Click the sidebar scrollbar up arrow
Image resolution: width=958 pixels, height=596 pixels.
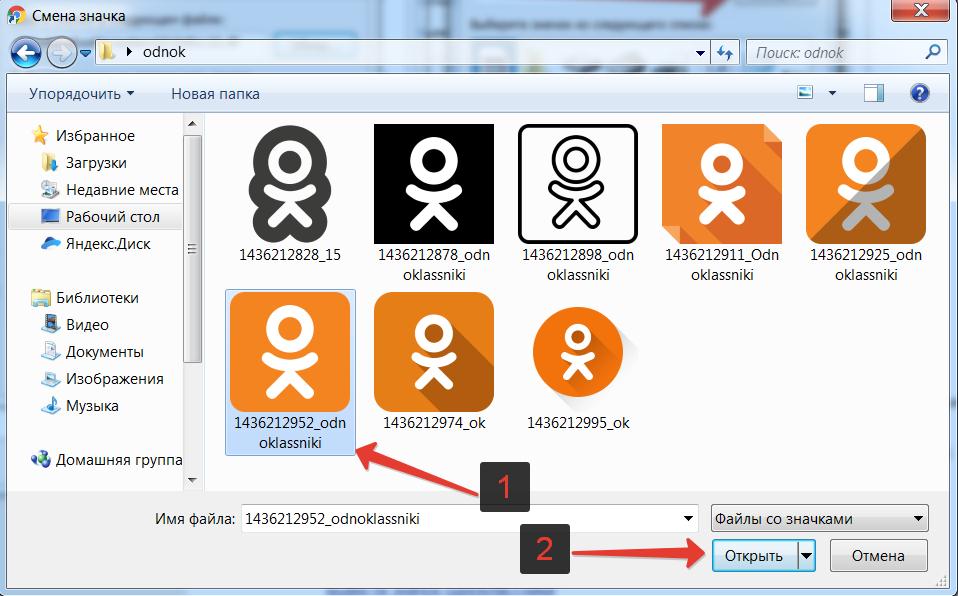192,124
